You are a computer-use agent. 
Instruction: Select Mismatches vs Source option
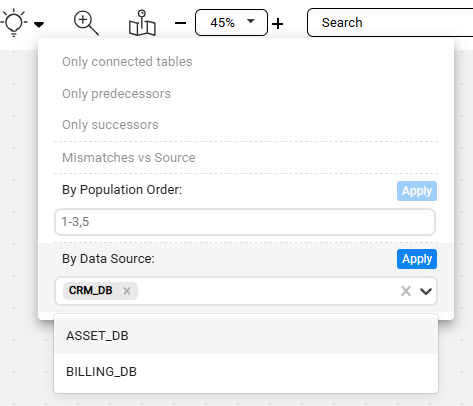(x=129, y=157)
